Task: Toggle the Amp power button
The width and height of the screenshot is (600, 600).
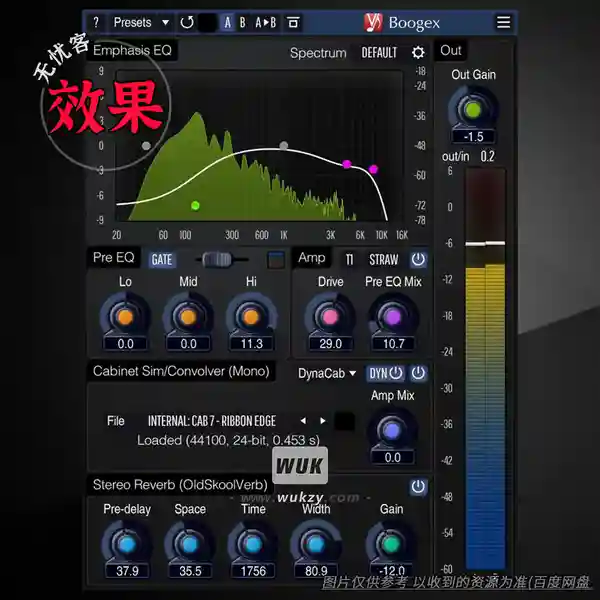Action: [x=418, y=260]
